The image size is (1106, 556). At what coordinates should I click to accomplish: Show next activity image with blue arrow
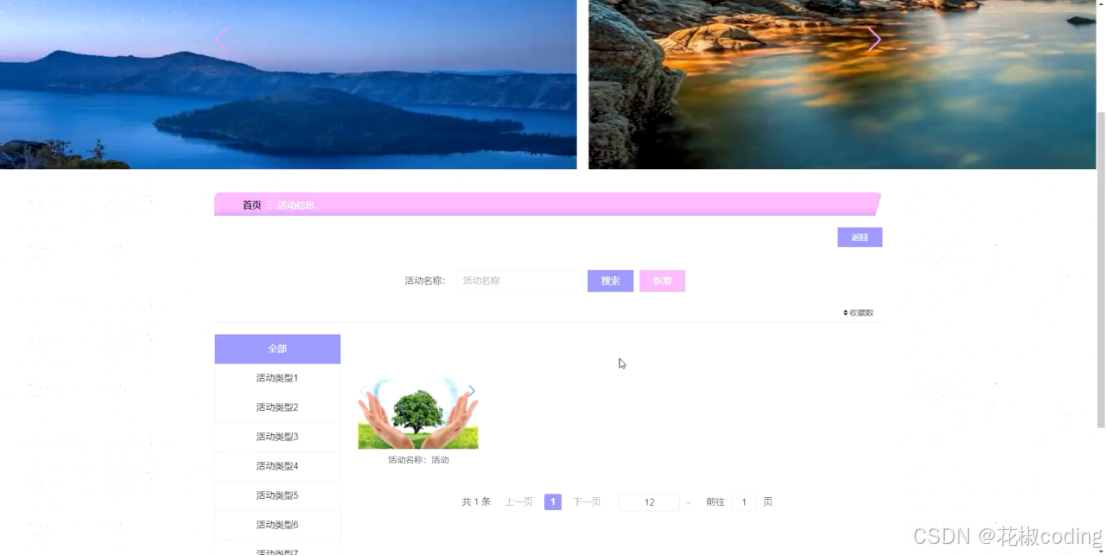pos(472,391)
